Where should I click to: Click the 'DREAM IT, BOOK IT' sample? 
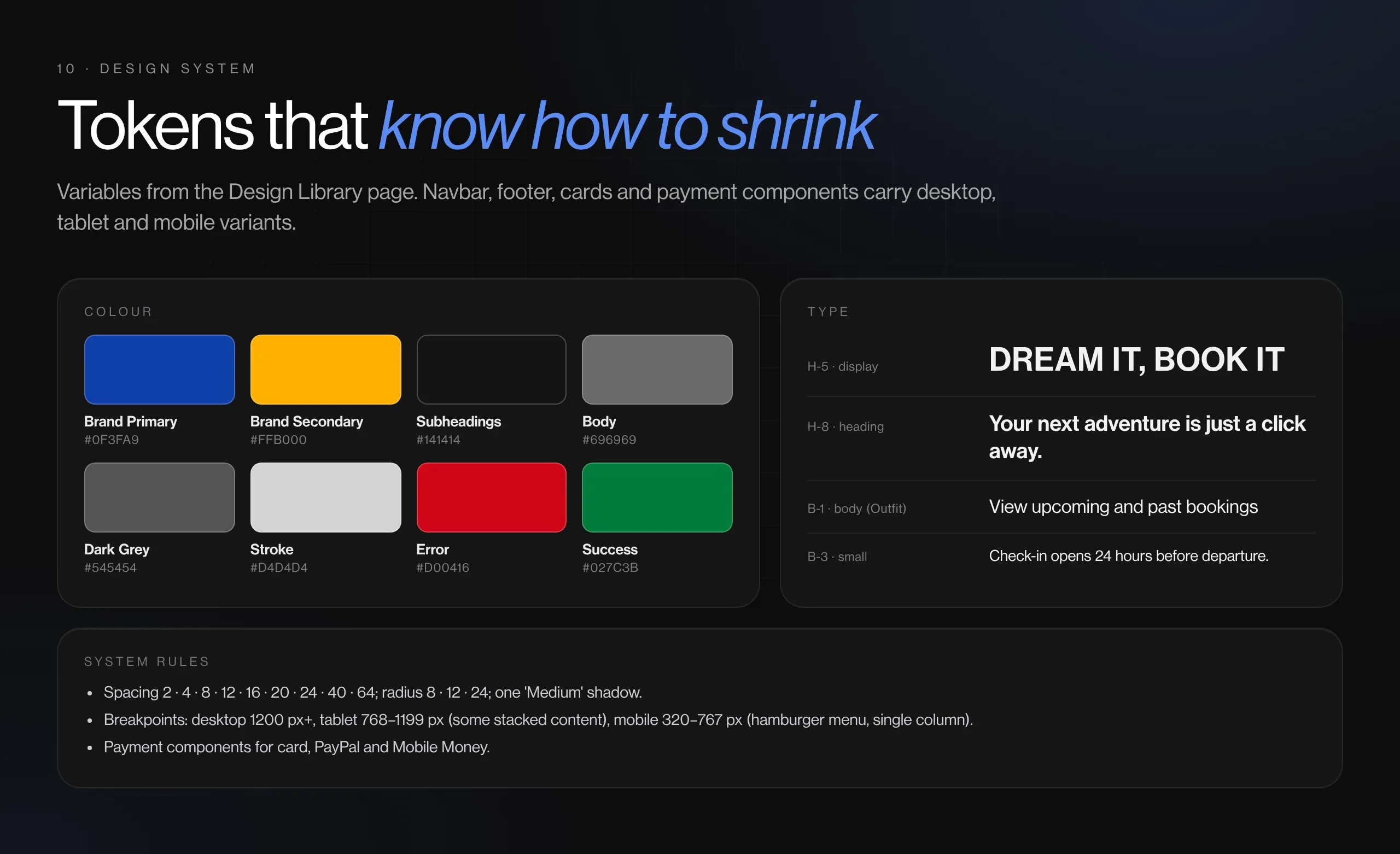pyautogui.click(x=1136, y=359)
